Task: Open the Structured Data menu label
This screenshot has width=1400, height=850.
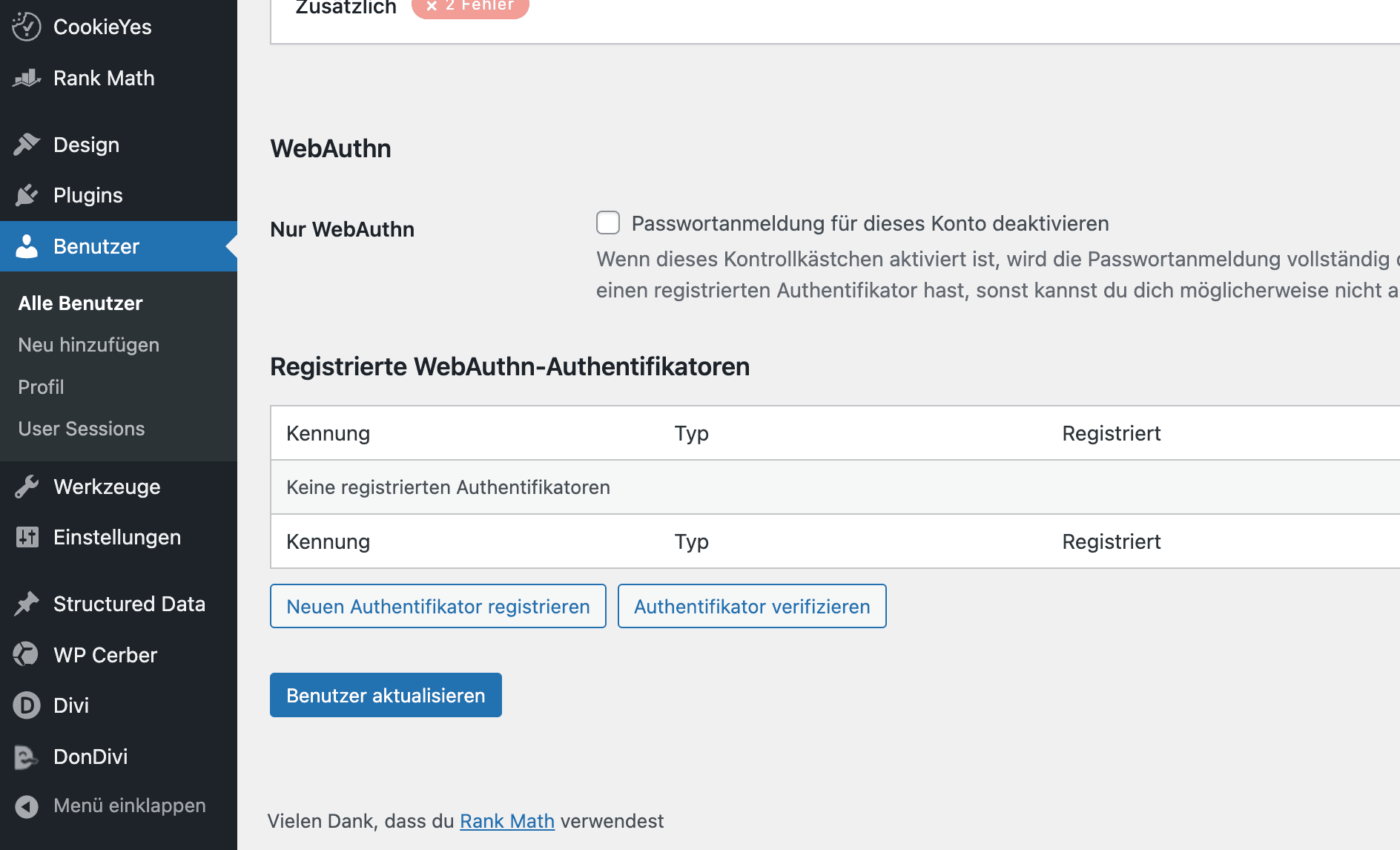Action: (x=129, y=604)
